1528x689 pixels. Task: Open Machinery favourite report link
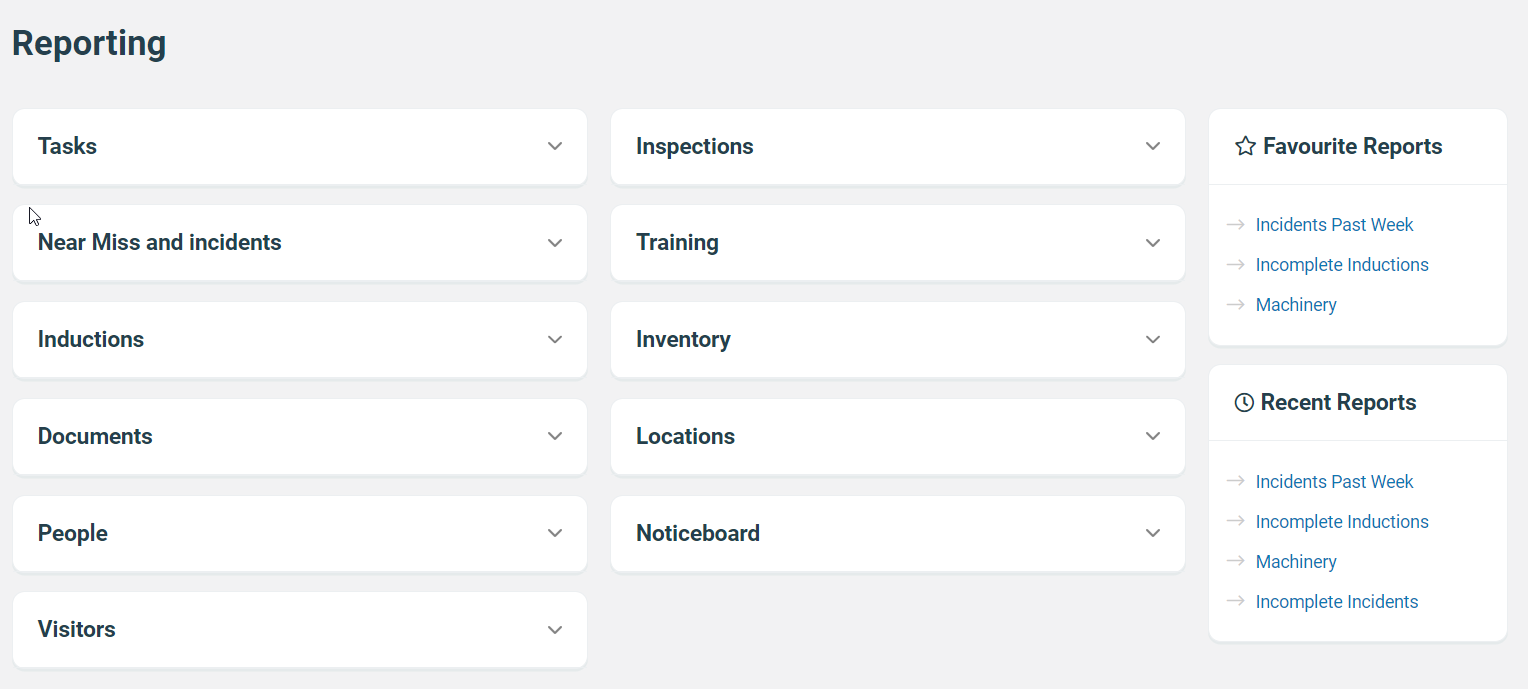tap(1296, 305)
